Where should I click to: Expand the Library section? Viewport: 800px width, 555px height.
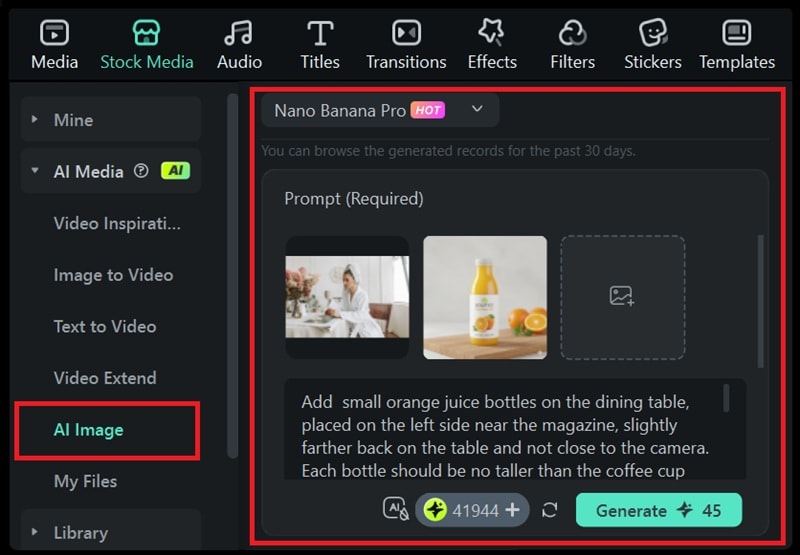click(x=34, y=532)
